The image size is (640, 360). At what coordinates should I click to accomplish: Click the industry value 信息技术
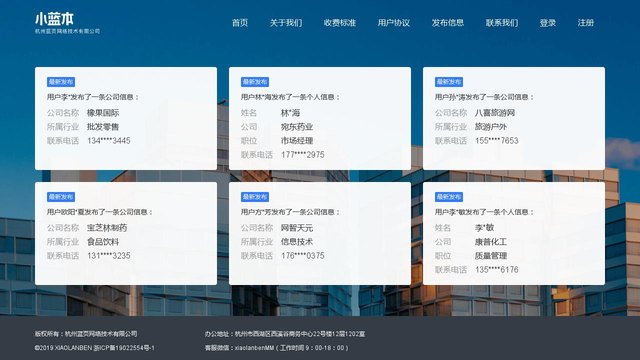pos(297,242)
